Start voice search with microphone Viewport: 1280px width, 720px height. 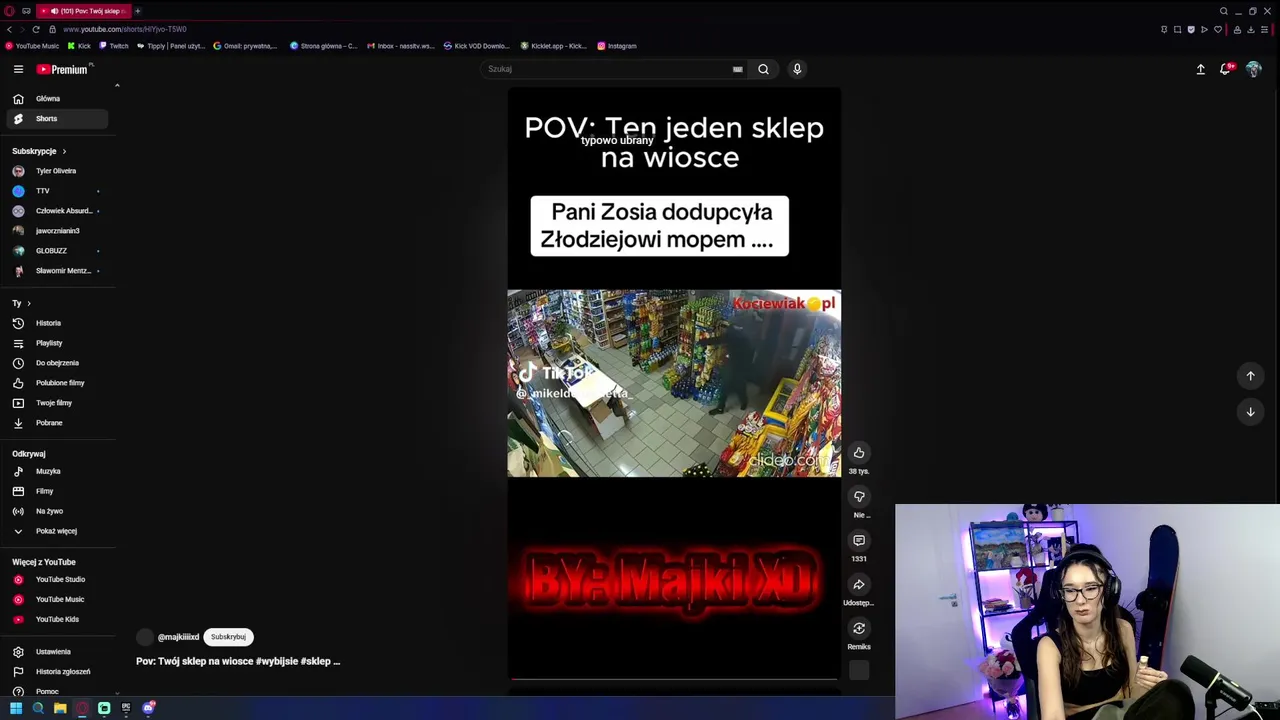pyautogui.click(x=797, y=69)
